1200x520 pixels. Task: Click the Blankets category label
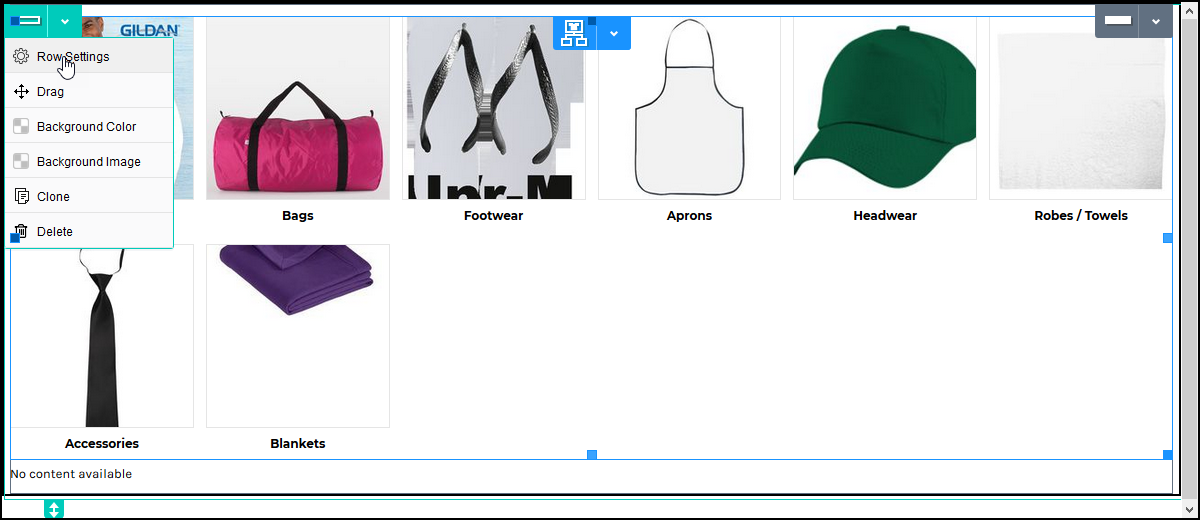pyautogui.click(x=297, y=443)
